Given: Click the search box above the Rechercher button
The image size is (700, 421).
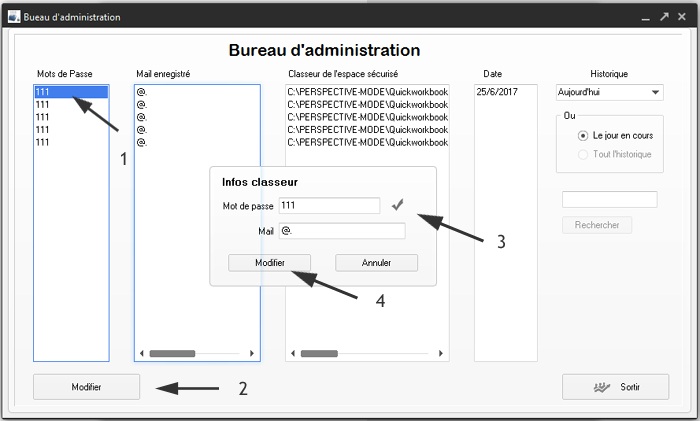Looking at the screenshot, I should pyautogui.click(x=609, y=199).
